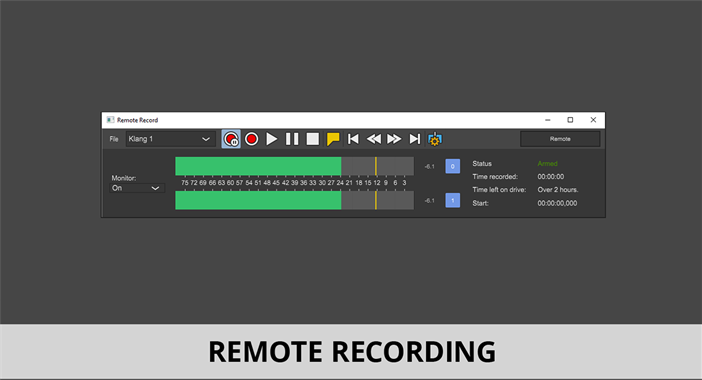
Task: Expand the Monitor On dropdown
Action: pyautogui.click(x=137, y=188)
